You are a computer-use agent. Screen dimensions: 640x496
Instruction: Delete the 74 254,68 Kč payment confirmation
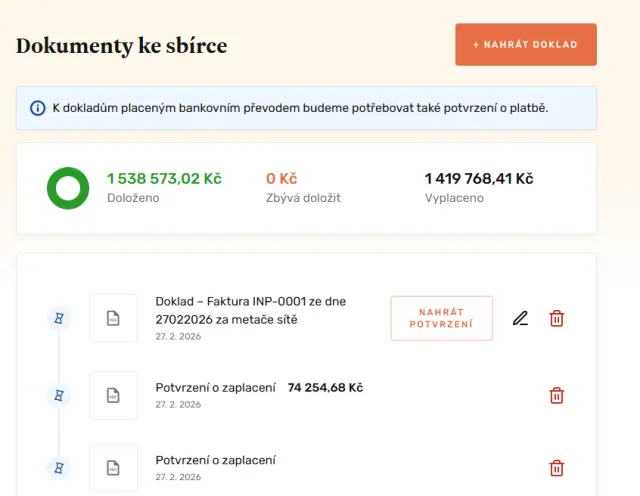point(557,396)
